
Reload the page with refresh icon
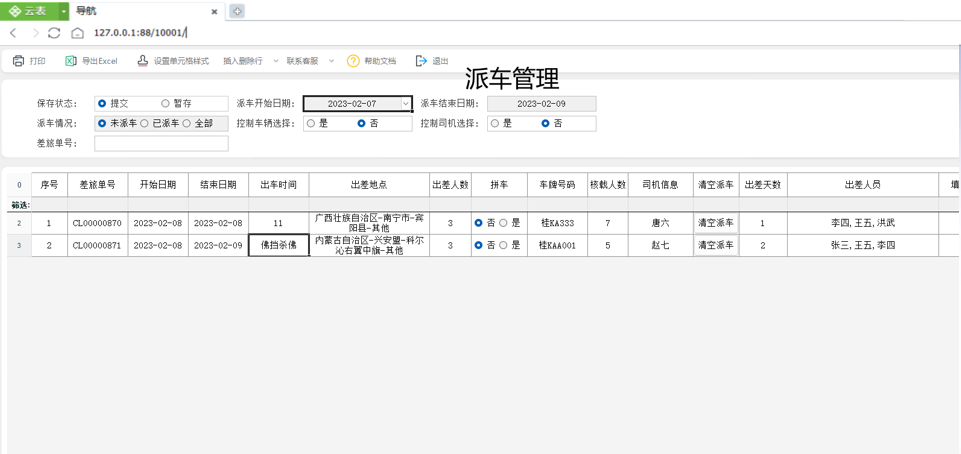pyautogui.click(x=54, y=33)
